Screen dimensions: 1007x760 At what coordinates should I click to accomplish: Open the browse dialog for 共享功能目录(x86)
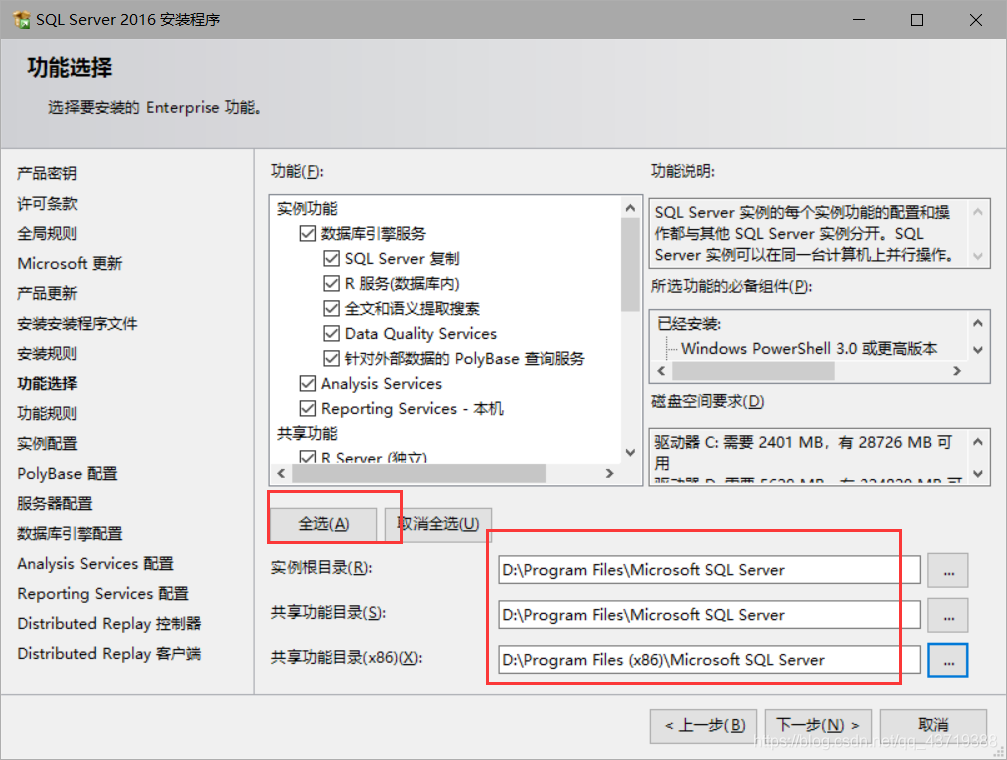coord(948,660)
